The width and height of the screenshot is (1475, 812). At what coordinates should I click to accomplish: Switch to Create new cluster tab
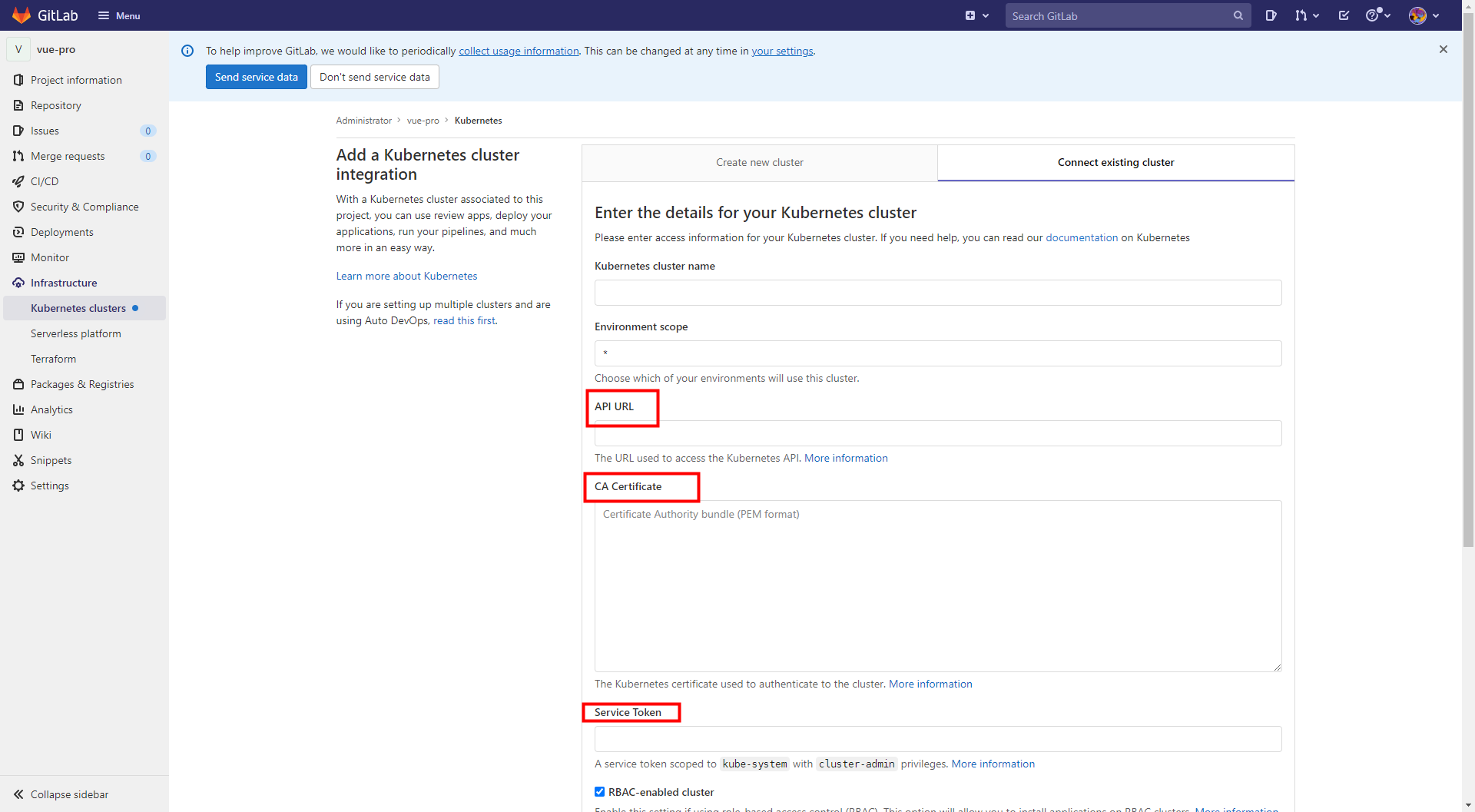coord(760,162)
